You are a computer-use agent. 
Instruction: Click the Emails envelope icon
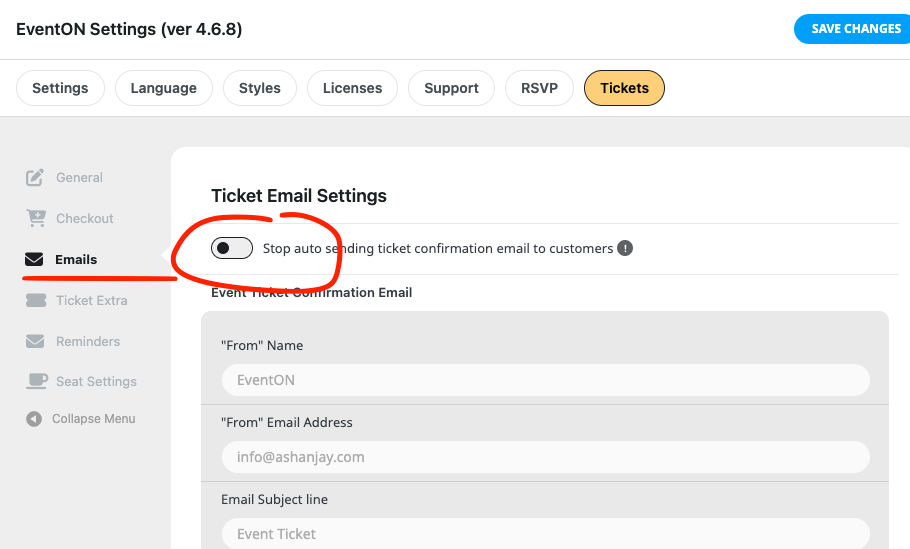tap(34, 259)
